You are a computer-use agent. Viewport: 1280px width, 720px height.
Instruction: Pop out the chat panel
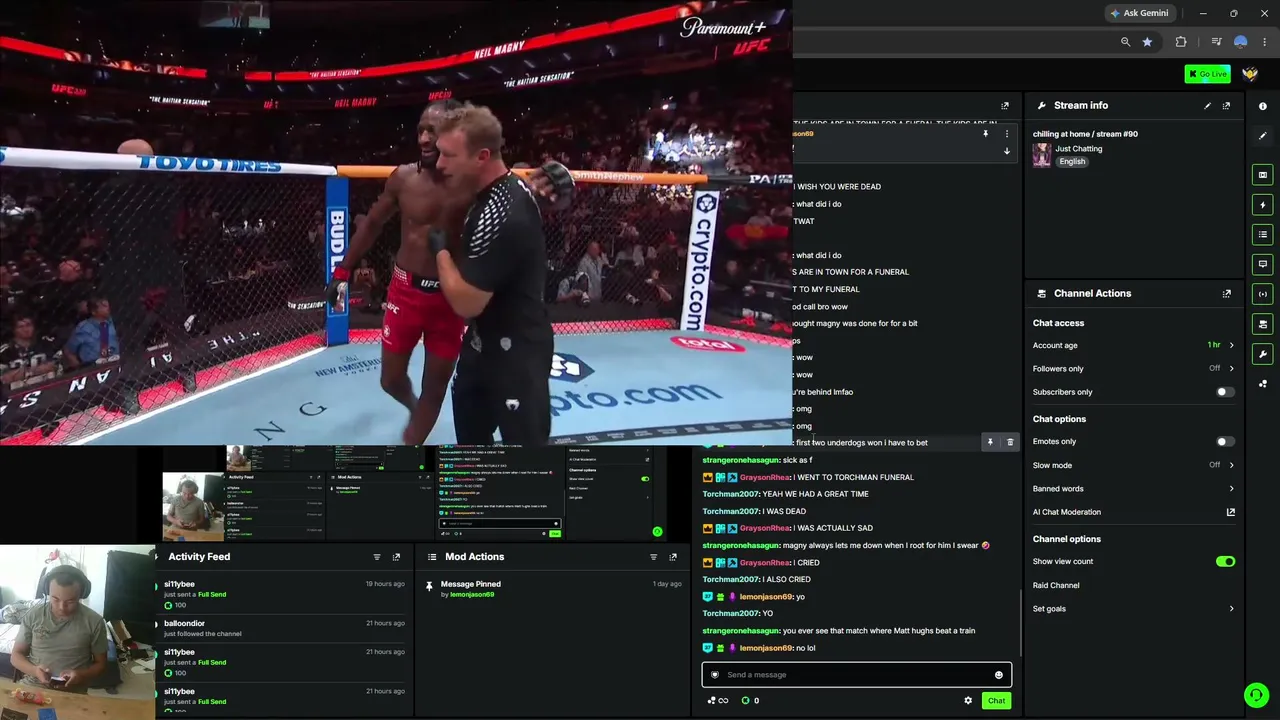(x=1005, y=106)
